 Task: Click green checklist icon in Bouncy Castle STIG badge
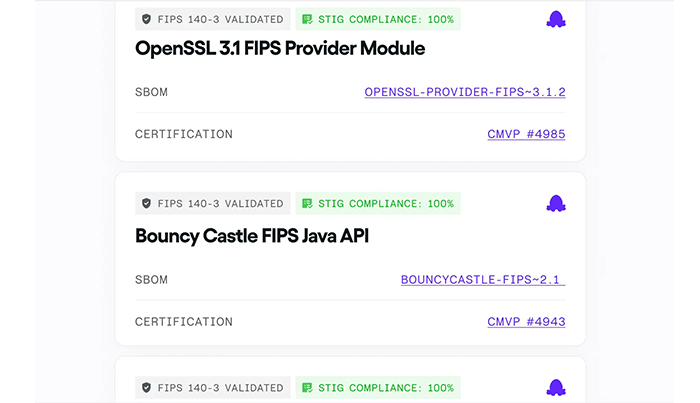pyautogui.click(x=307, y=204)
